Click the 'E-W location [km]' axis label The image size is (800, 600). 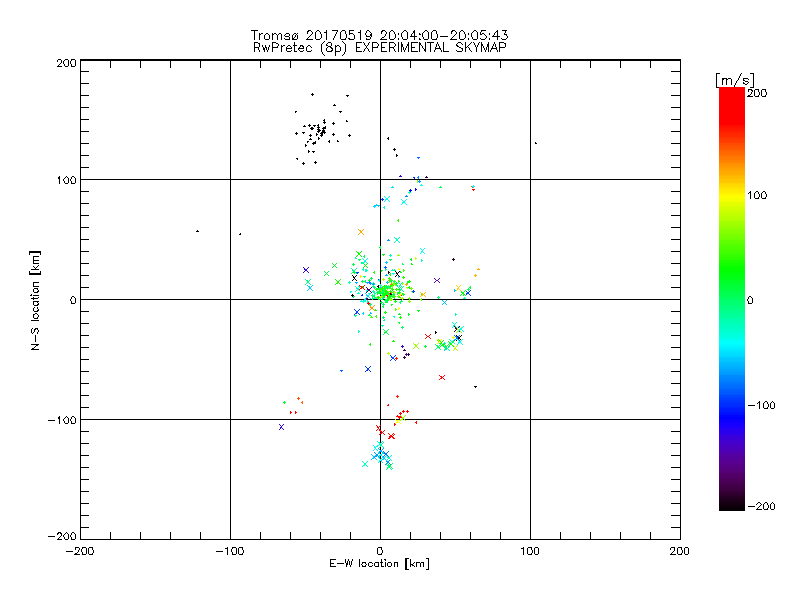380,564
